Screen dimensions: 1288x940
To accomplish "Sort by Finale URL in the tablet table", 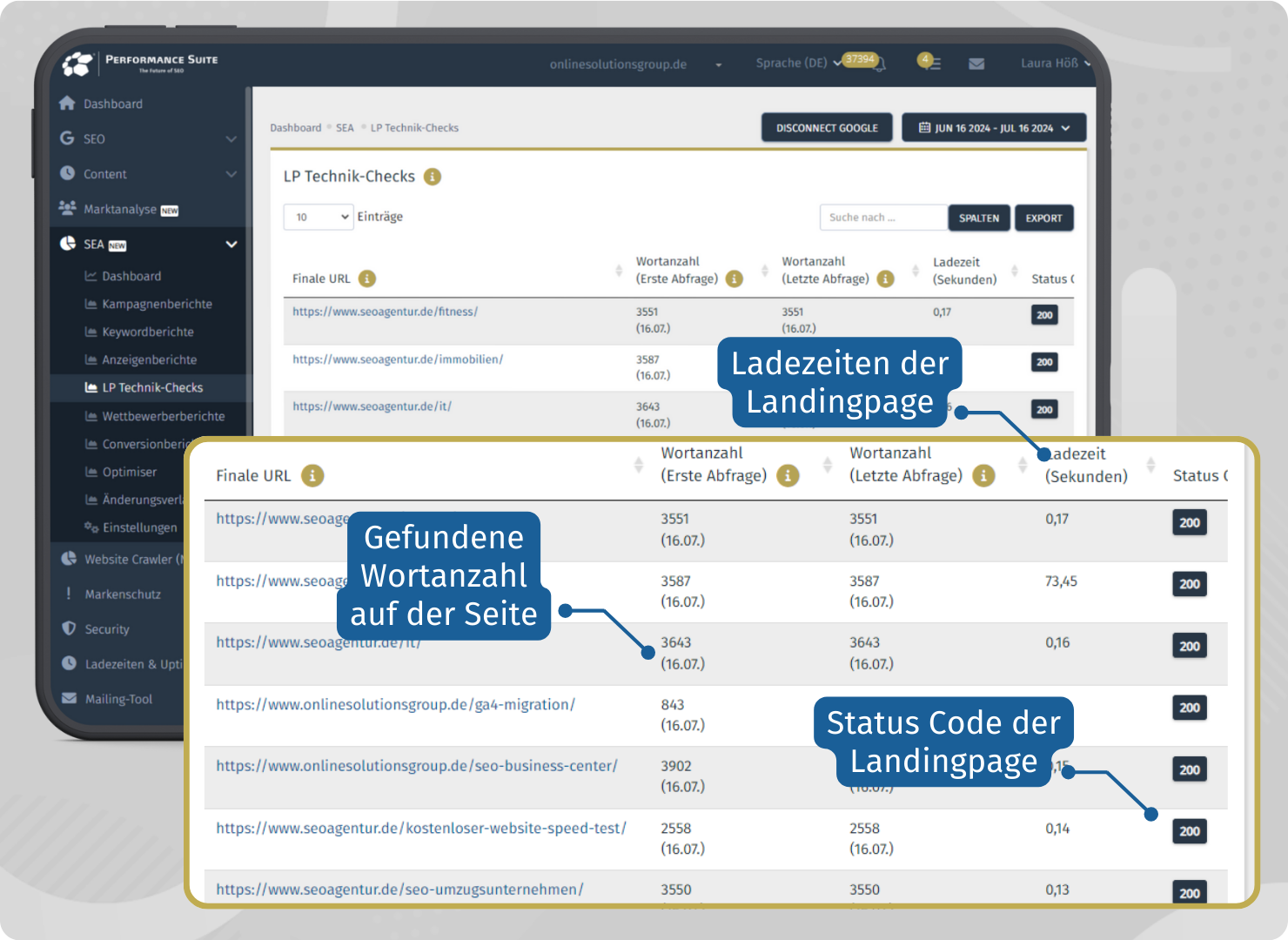I will tap(619, 271).
